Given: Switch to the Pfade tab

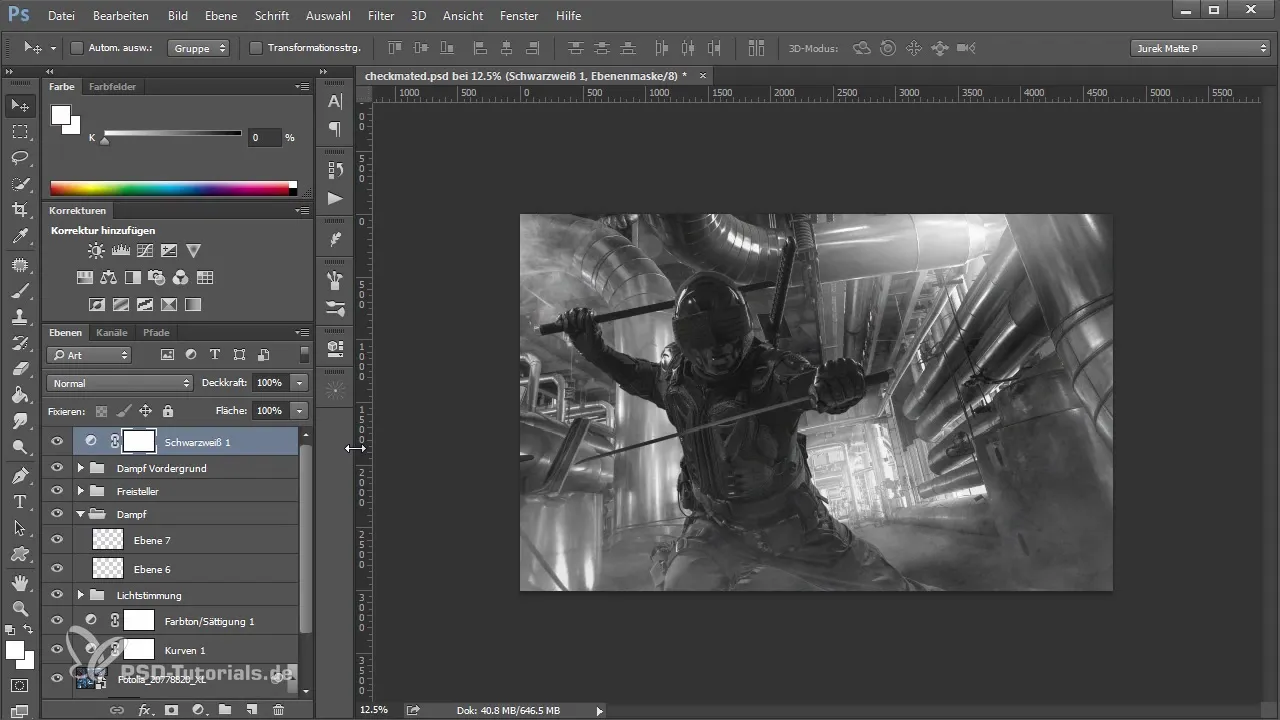Looking at the screenshot, I should 156,333.
